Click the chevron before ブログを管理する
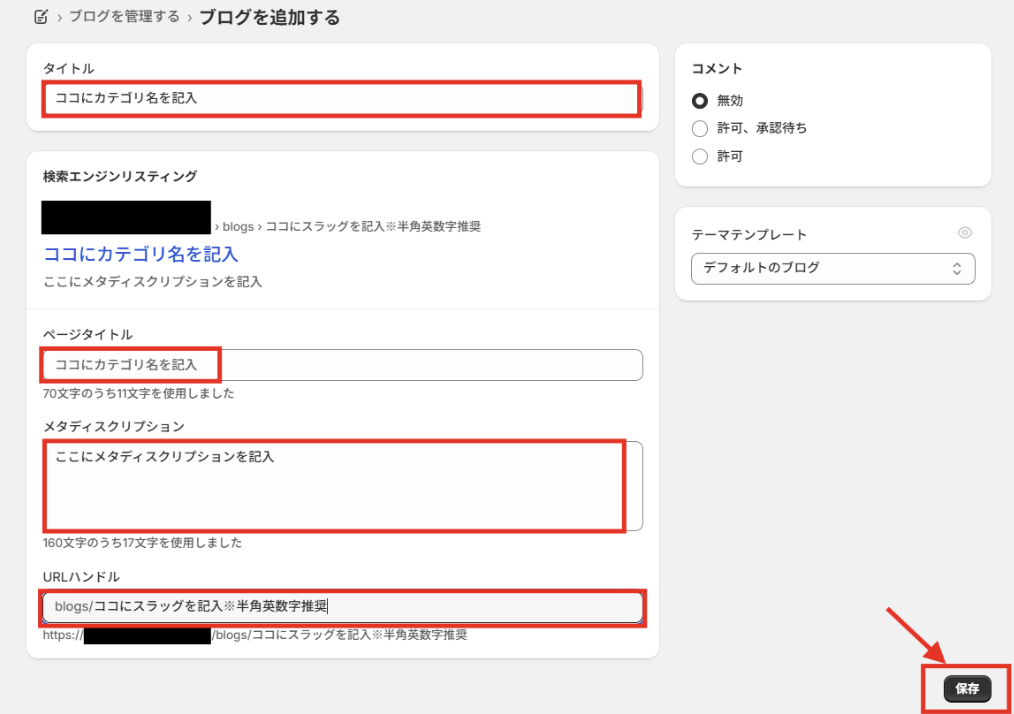 pyautogui.click(x=59, y=17)
